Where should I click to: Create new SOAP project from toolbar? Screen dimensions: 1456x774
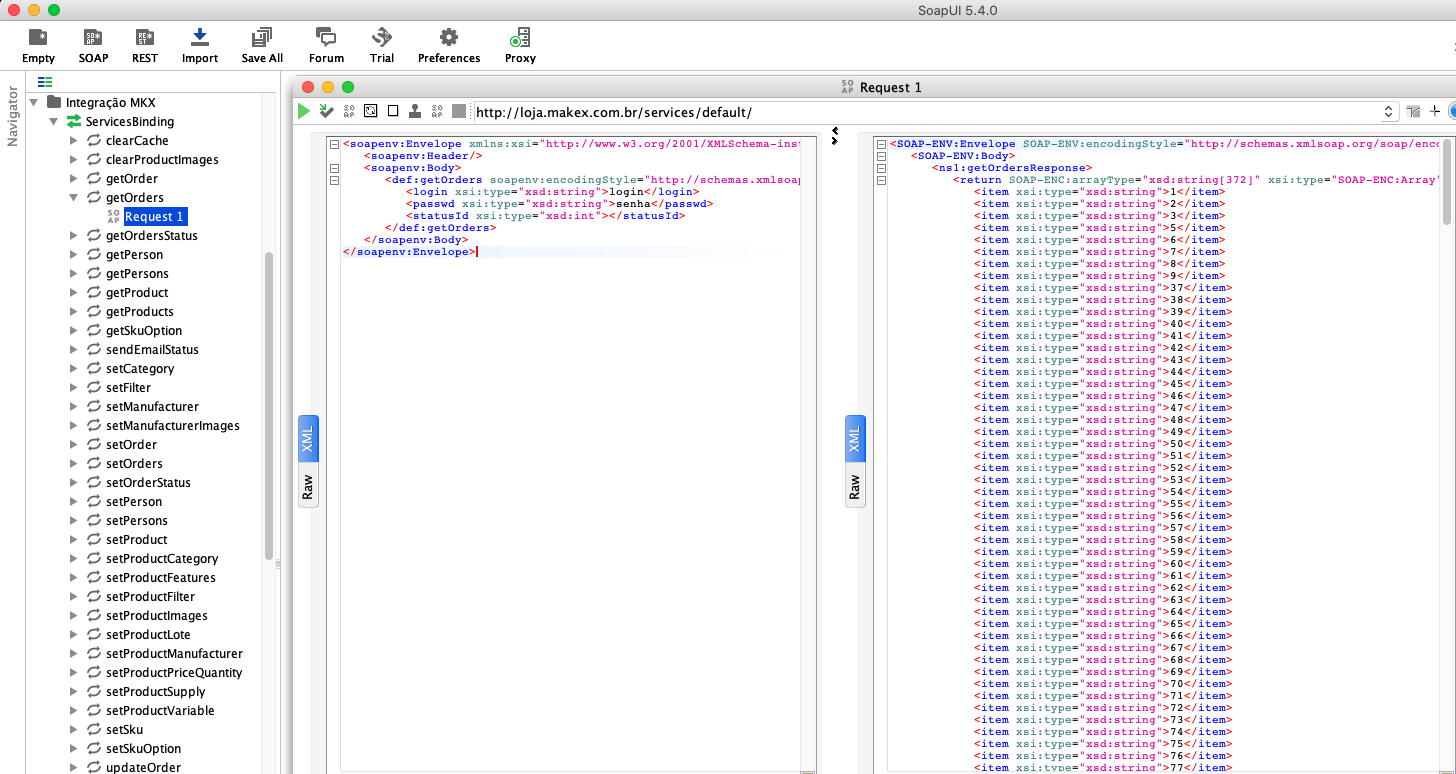click(x=94, y=38)
